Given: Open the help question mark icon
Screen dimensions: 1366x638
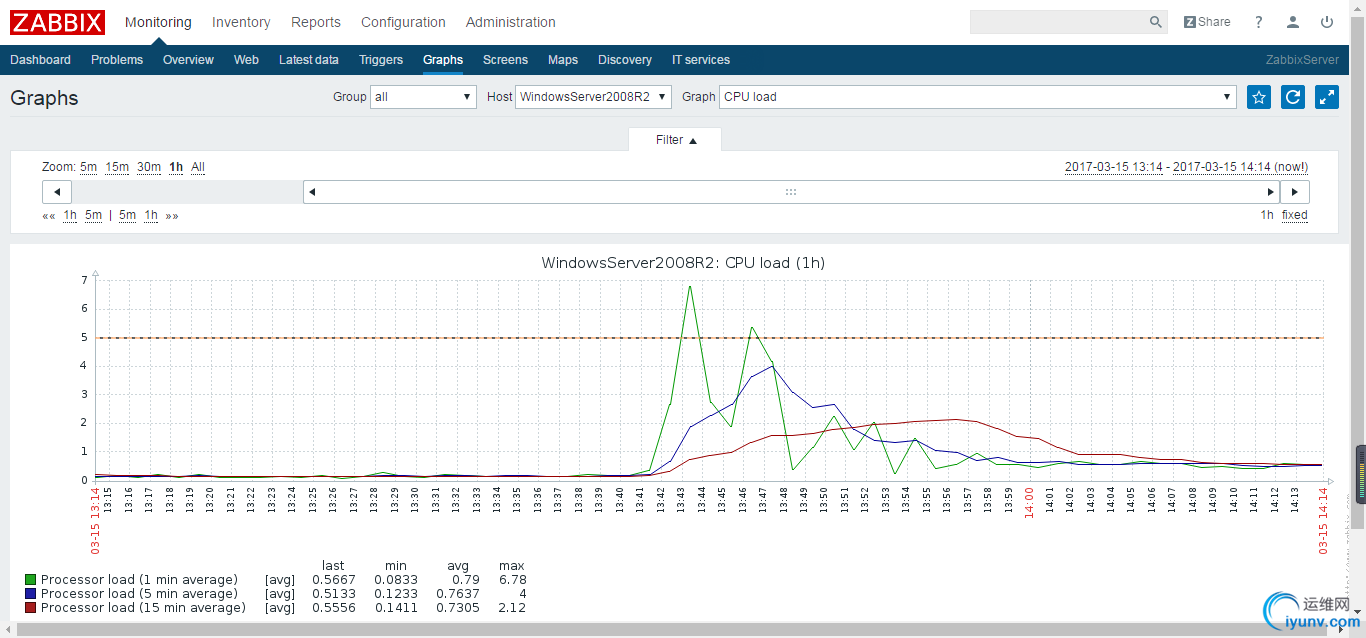Looking at the screenshot, I should pos(1259,22).
